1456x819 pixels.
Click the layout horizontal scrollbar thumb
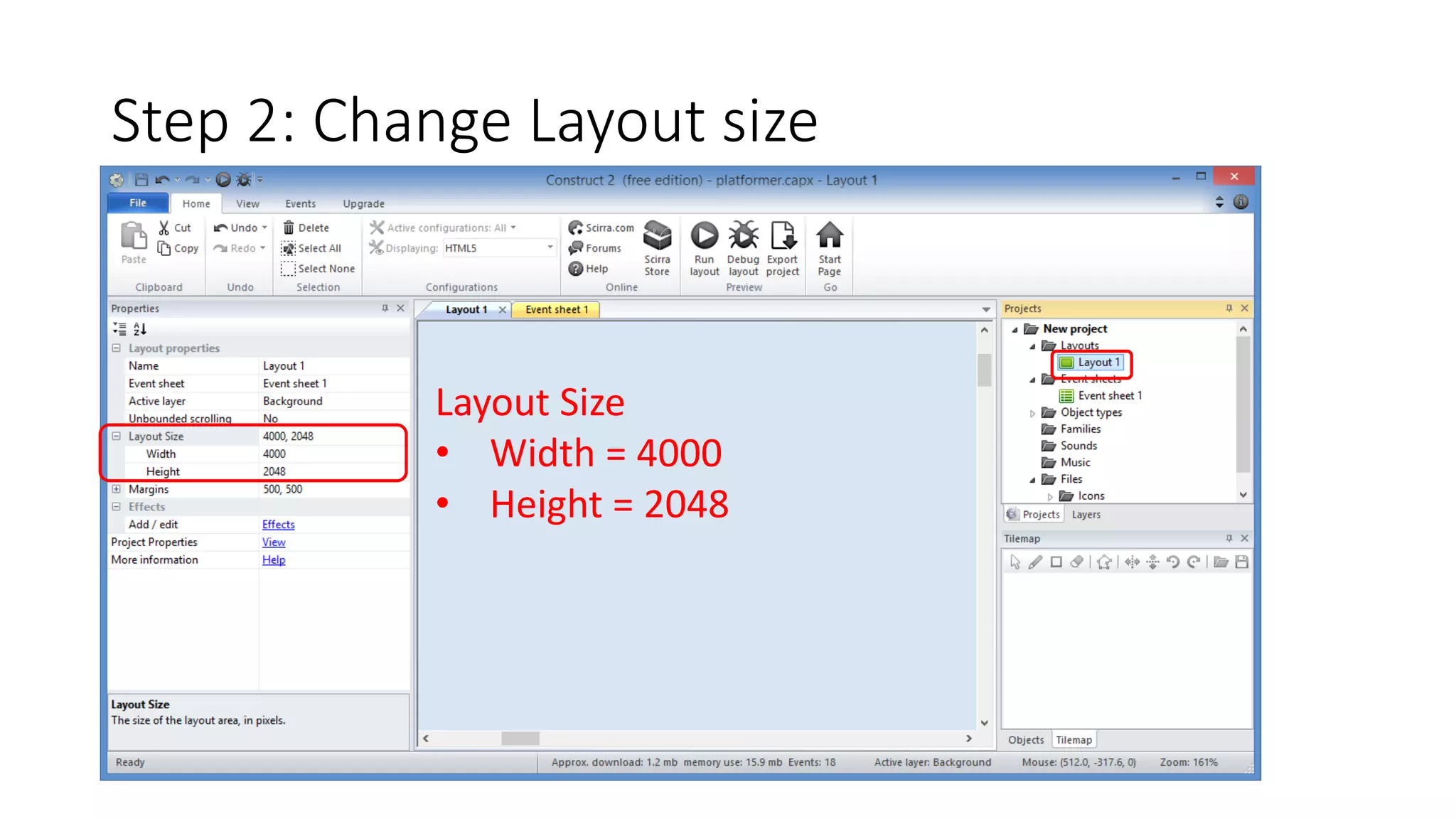coord(520,739)
